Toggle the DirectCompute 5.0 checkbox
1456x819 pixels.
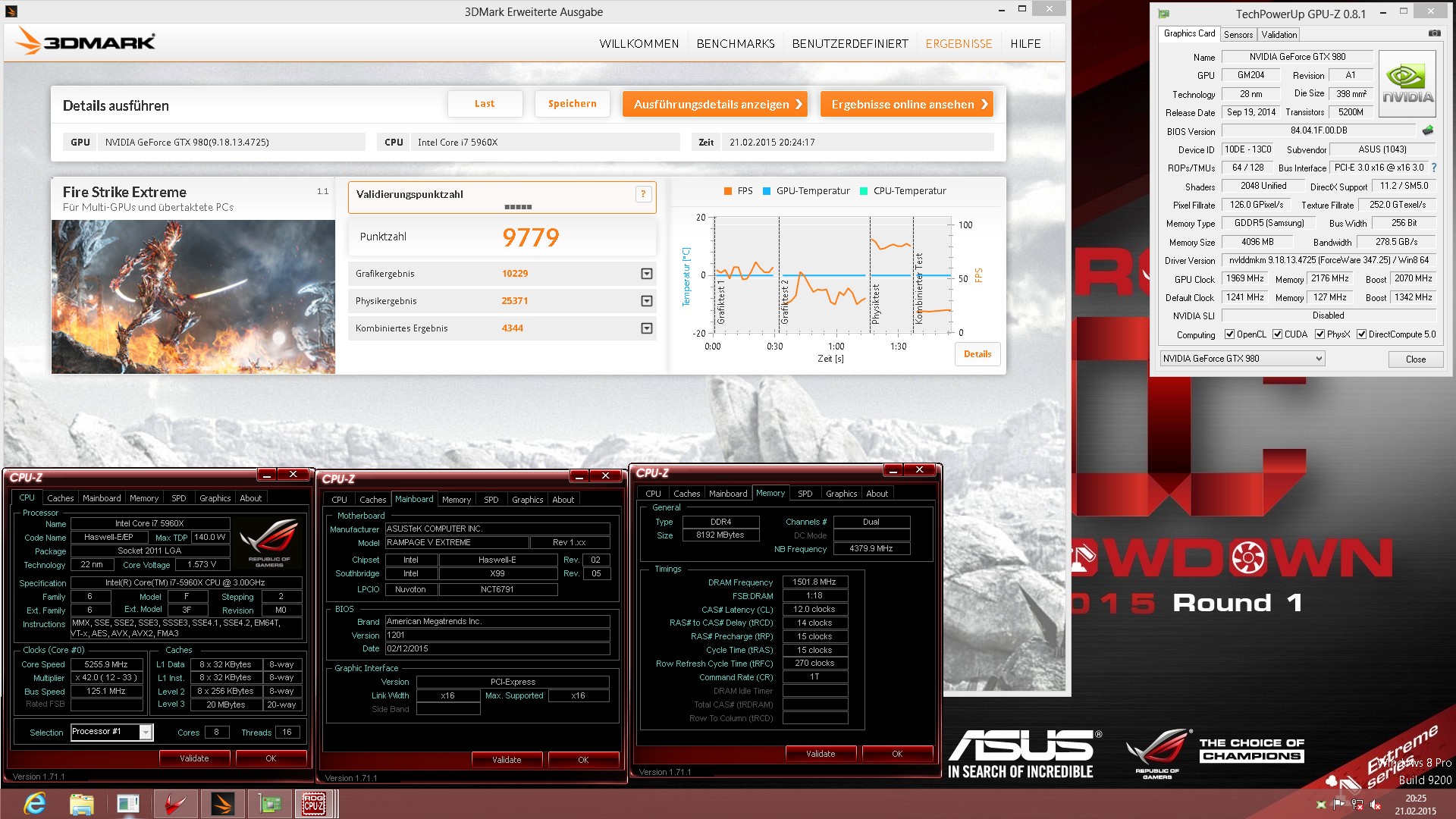click(1362, 334)
